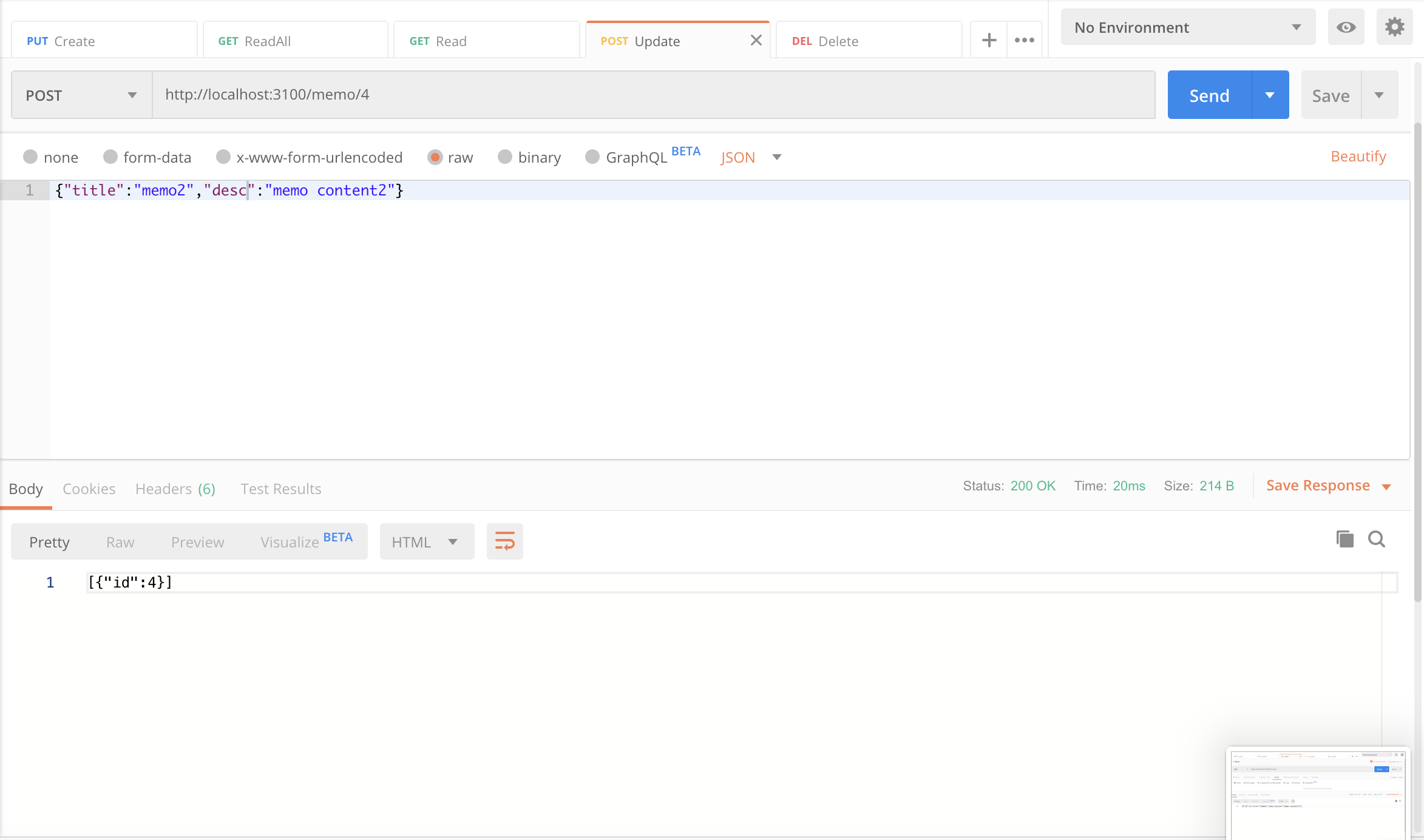Open the POST method dropdown
The height and width of the screenshot is (840, 1424).
[81, 95]
